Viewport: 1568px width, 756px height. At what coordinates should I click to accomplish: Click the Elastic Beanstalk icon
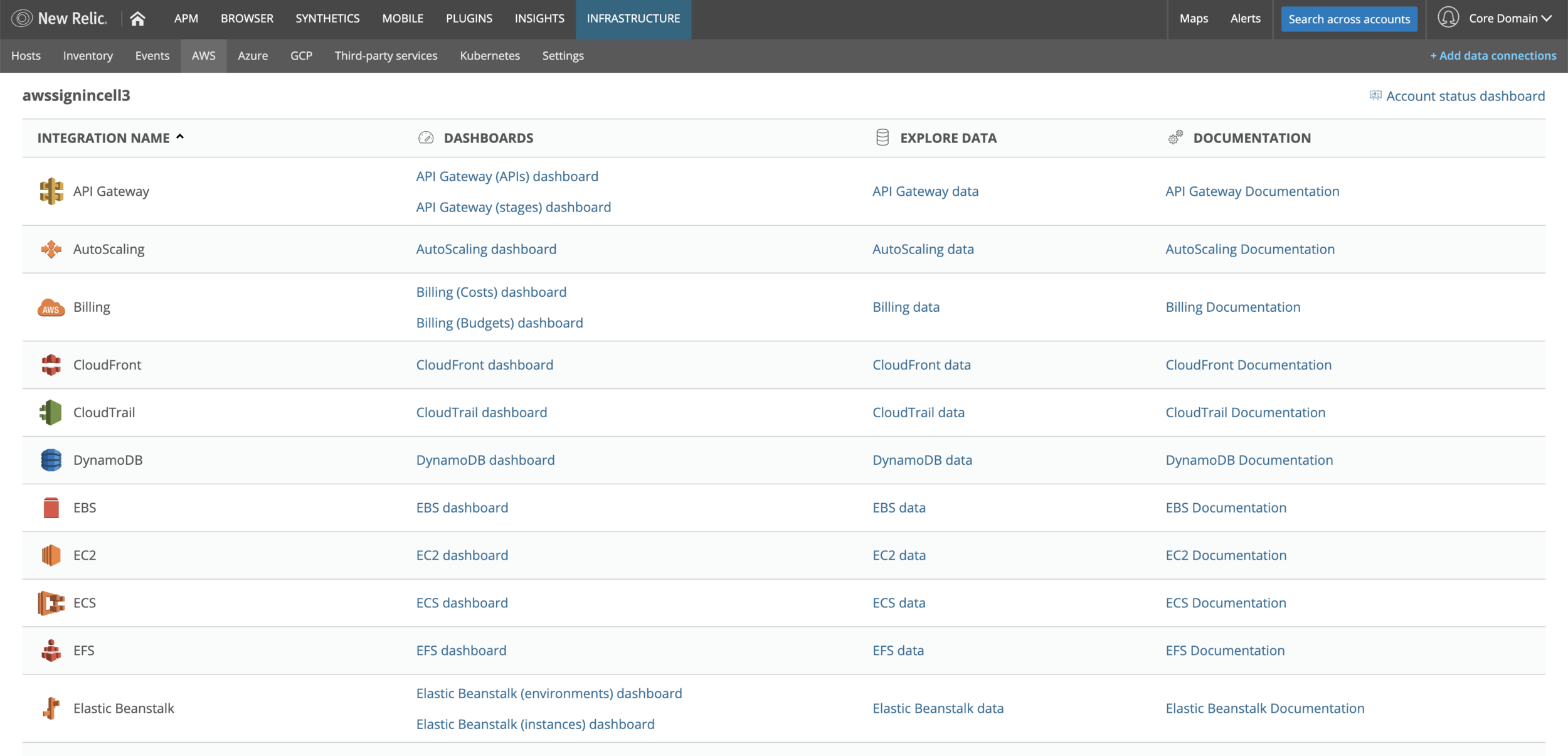(x=51, y=708)
